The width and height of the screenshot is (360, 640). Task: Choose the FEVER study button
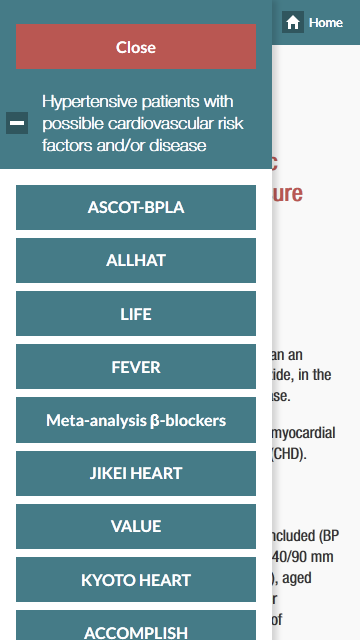pyautogui.click(x=136, y=367)
